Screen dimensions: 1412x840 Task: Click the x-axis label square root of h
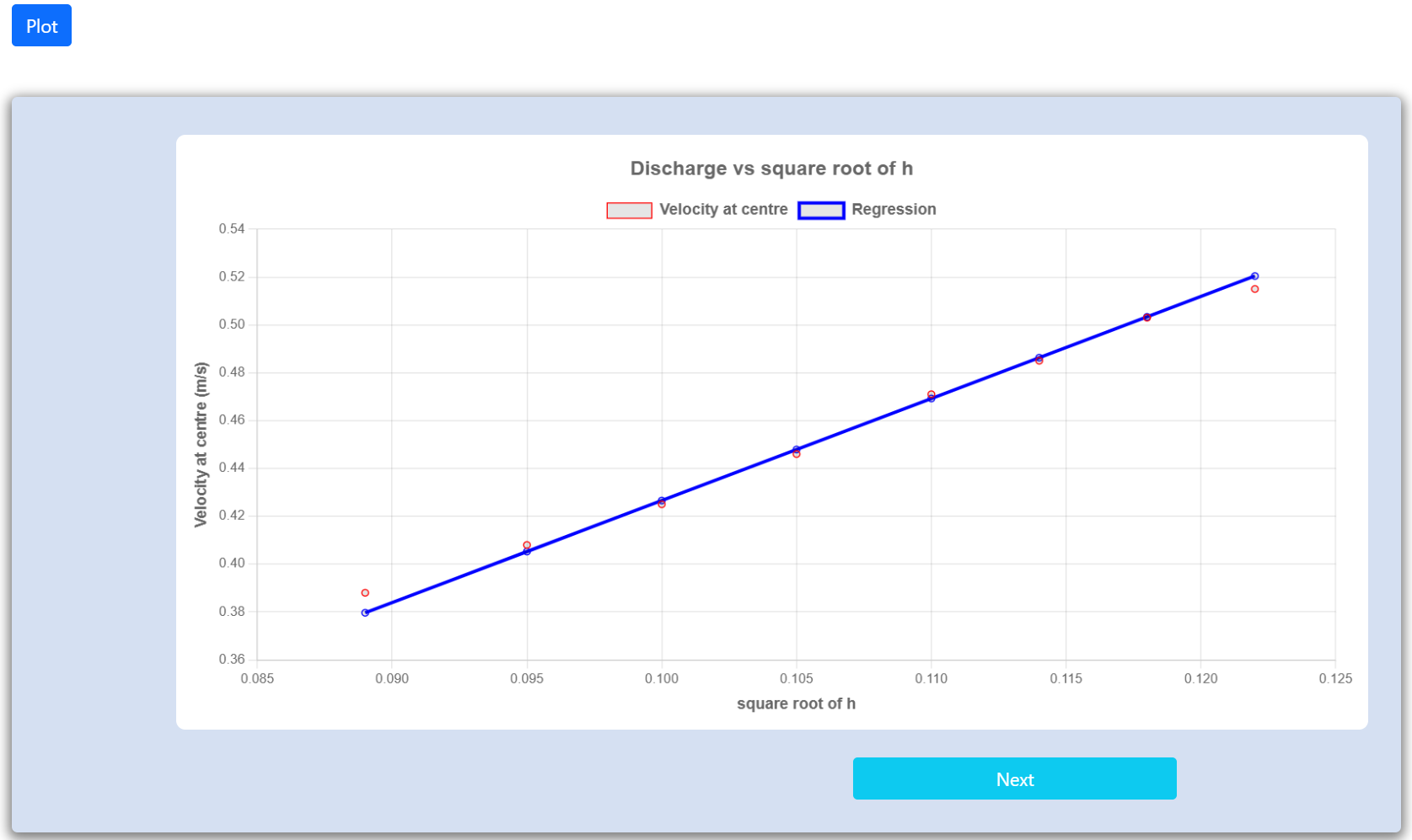click(x=796, y=704)
